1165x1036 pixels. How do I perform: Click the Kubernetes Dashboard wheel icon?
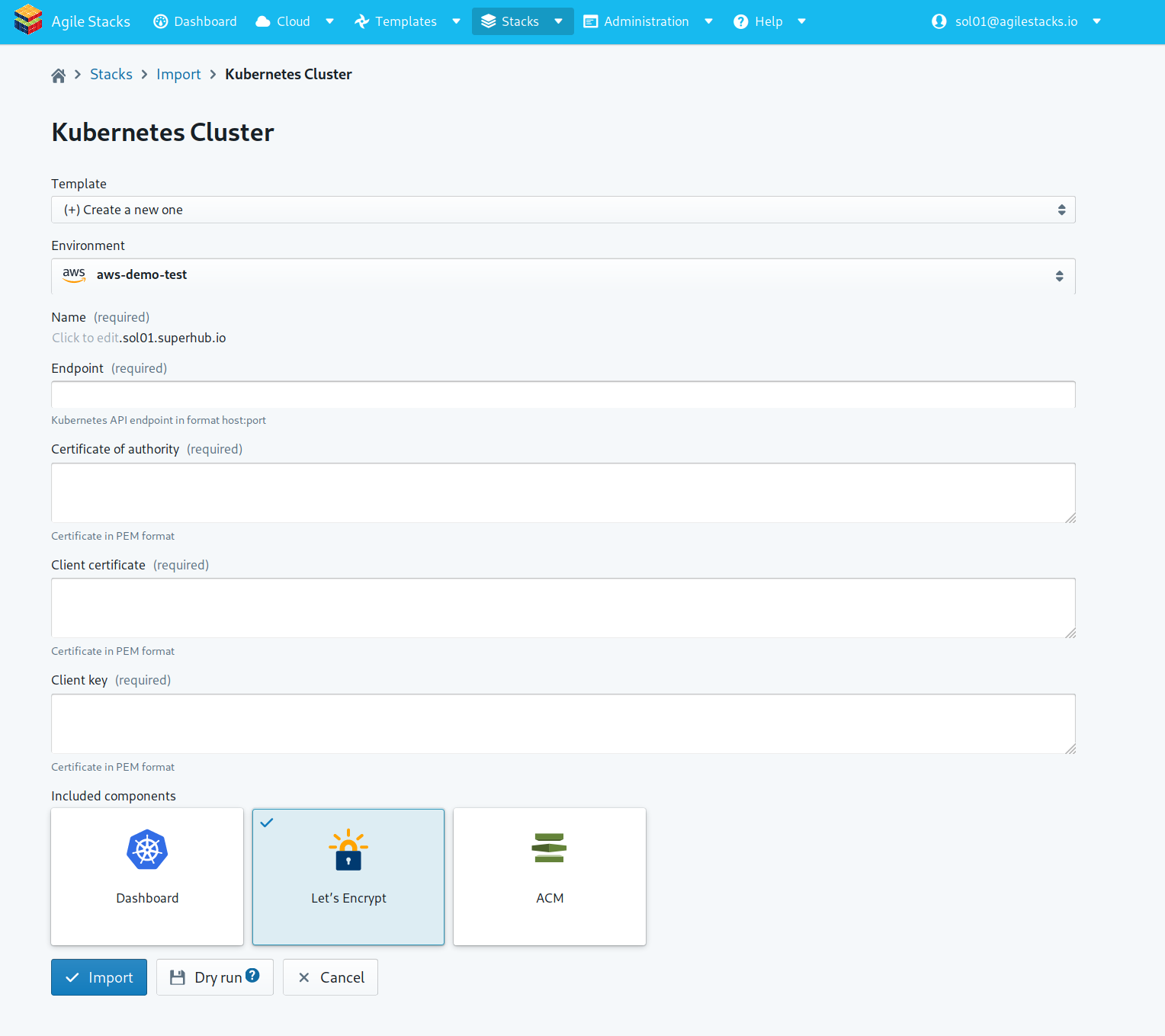click(x=147, y=849)
